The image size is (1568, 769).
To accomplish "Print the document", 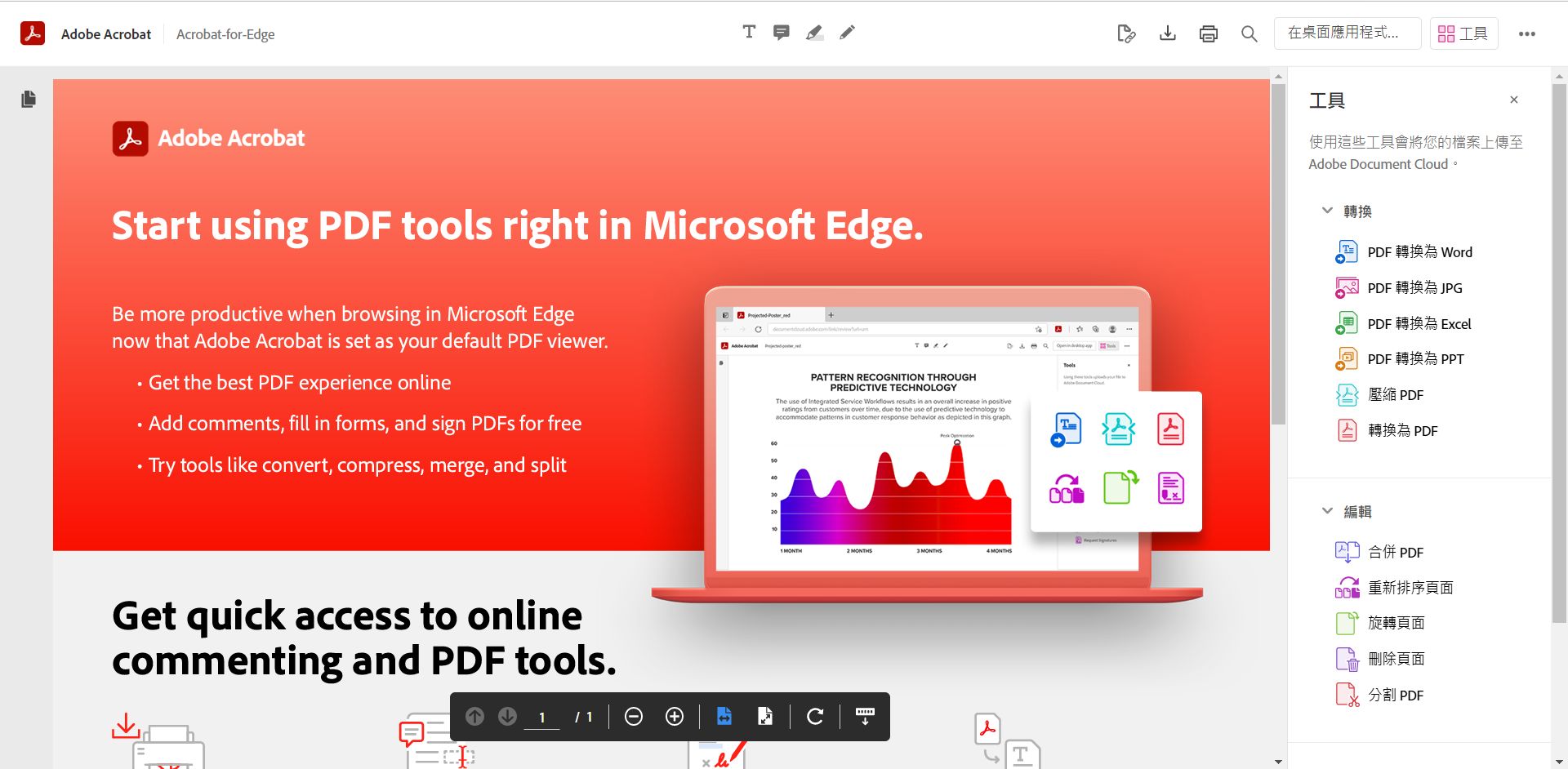I will [x=1209, y=33].
